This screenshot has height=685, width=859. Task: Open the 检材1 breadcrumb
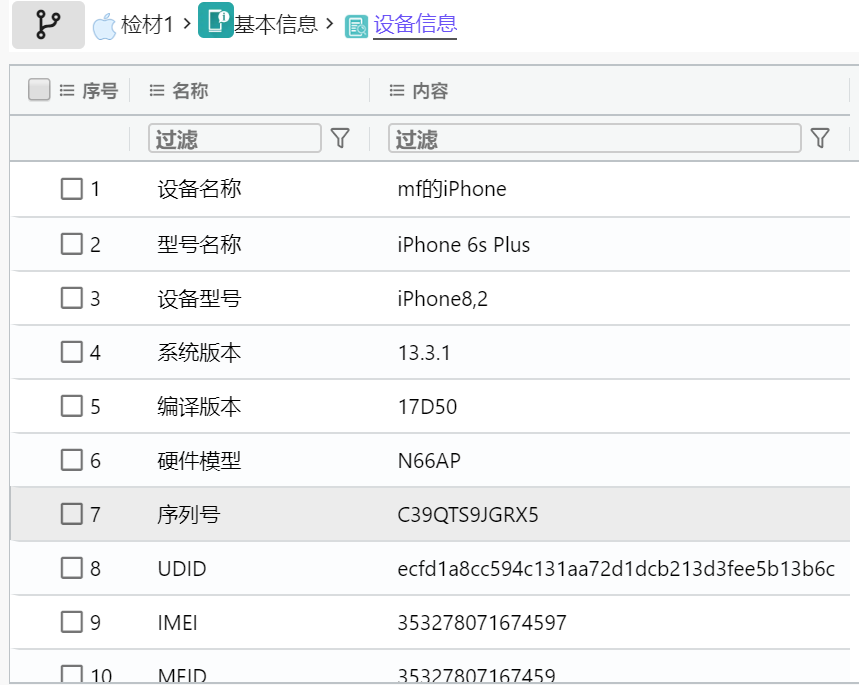tap(147, 25)
